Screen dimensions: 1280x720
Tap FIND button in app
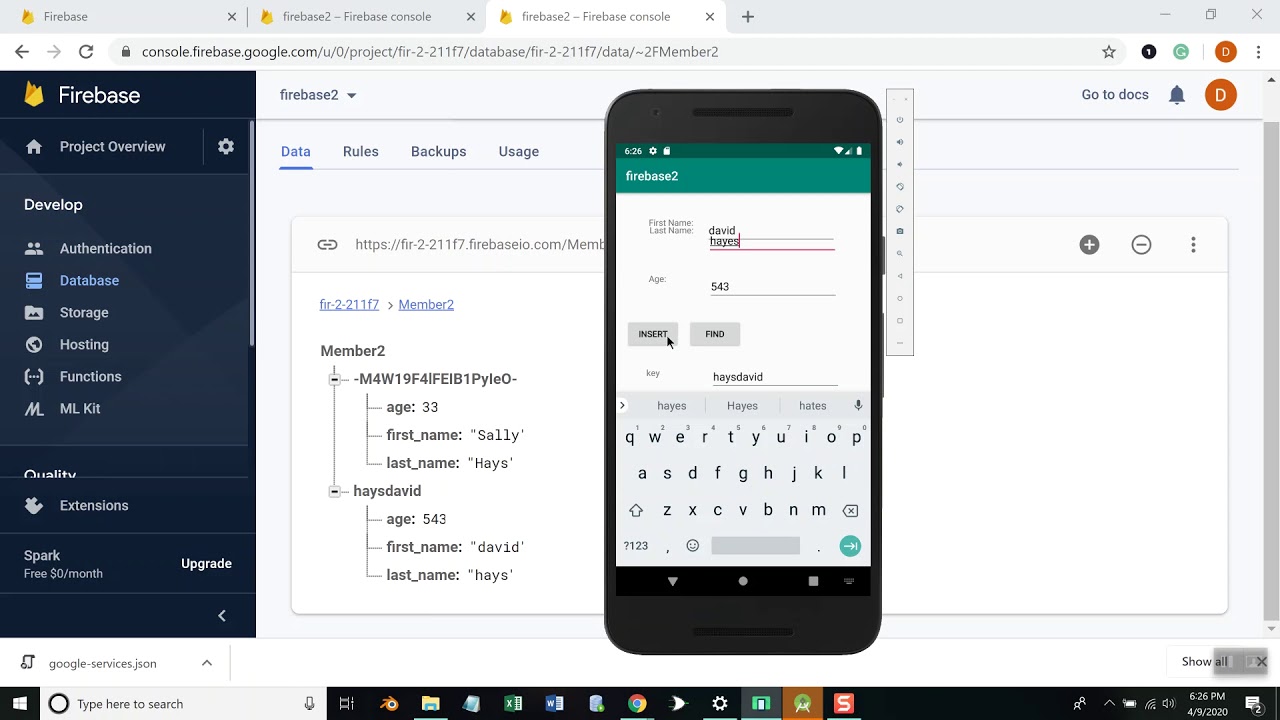(715, 334)
